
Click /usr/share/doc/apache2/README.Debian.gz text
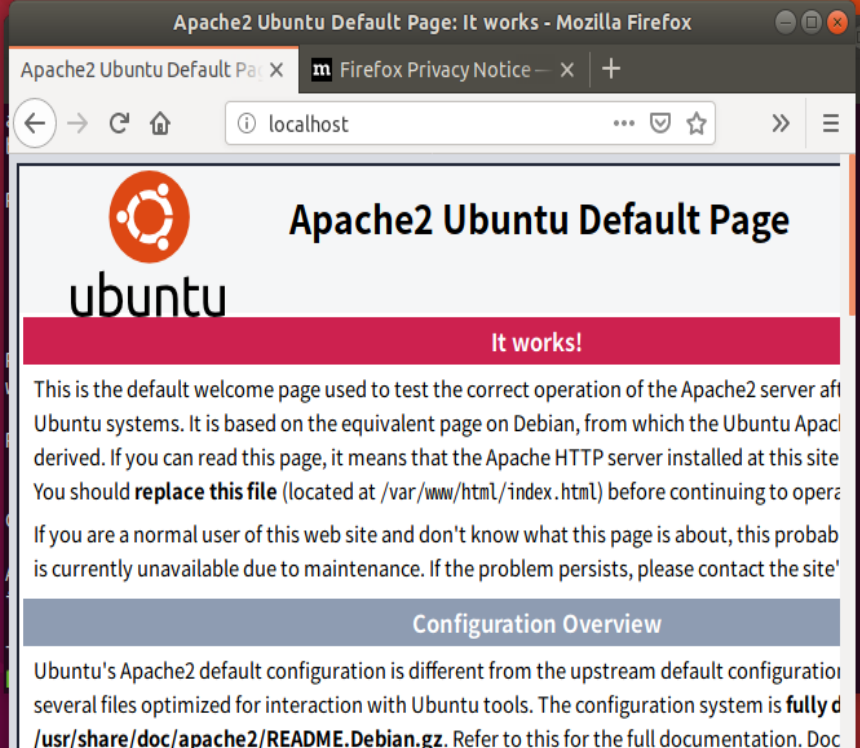(238, 738)
